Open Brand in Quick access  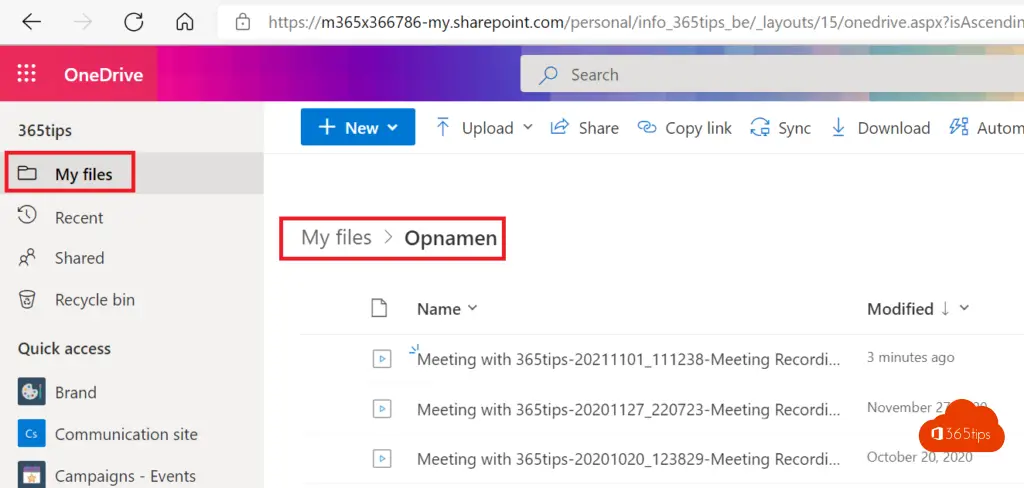tap(75, 392)
